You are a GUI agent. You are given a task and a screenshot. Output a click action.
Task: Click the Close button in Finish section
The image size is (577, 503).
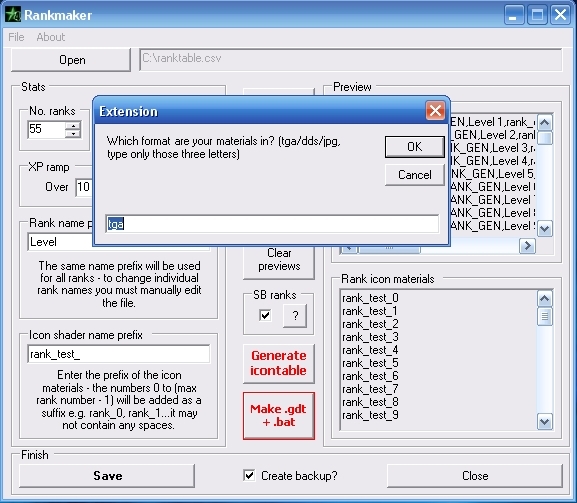[475, 476]
